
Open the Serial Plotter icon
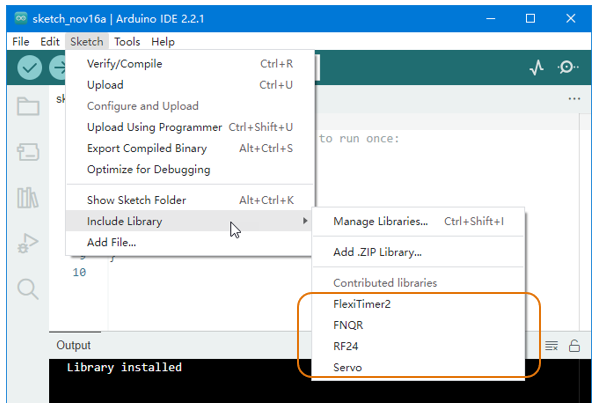tap(537, 68)
